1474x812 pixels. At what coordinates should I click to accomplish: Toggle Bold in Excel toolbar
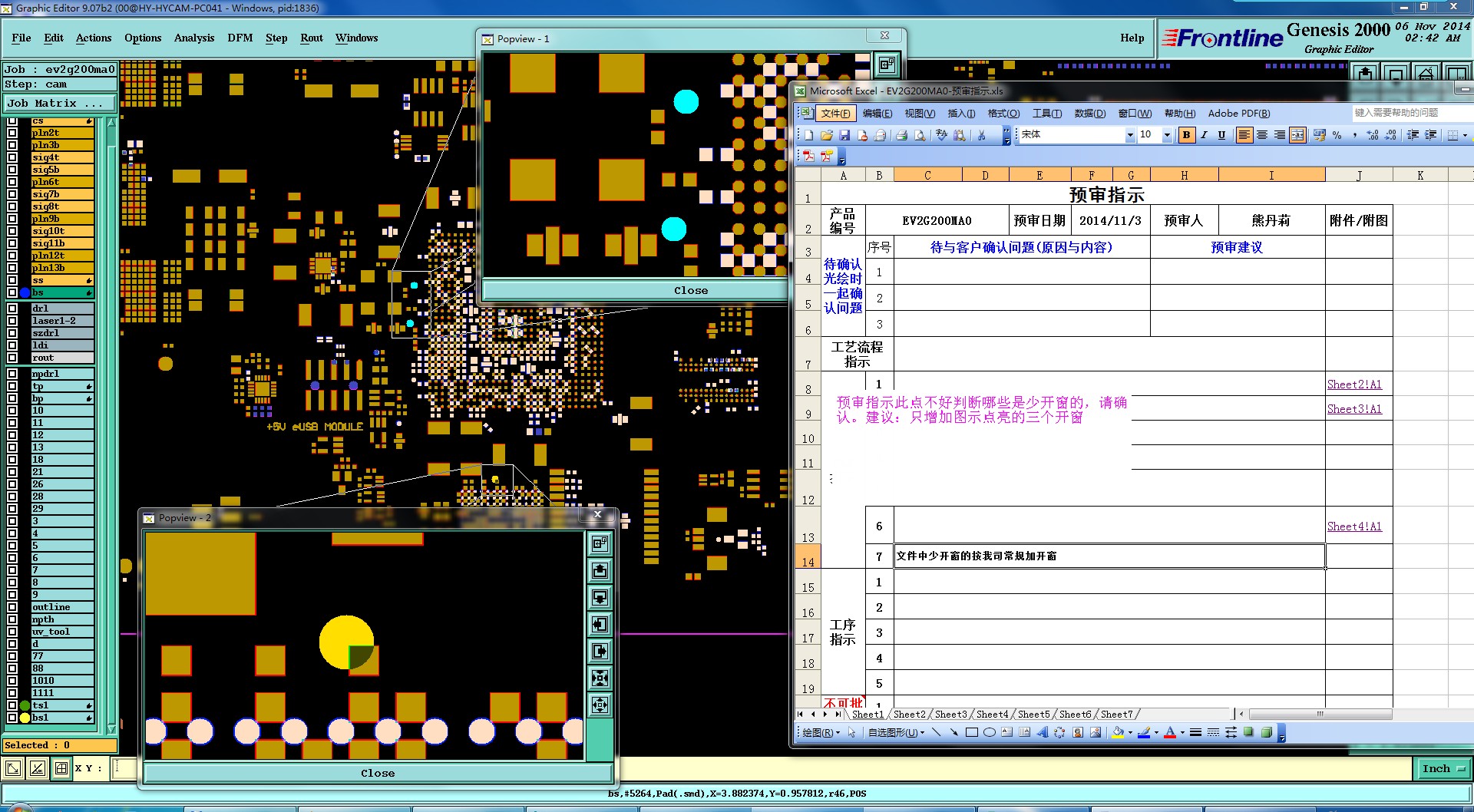click(x=1186, y=135)
